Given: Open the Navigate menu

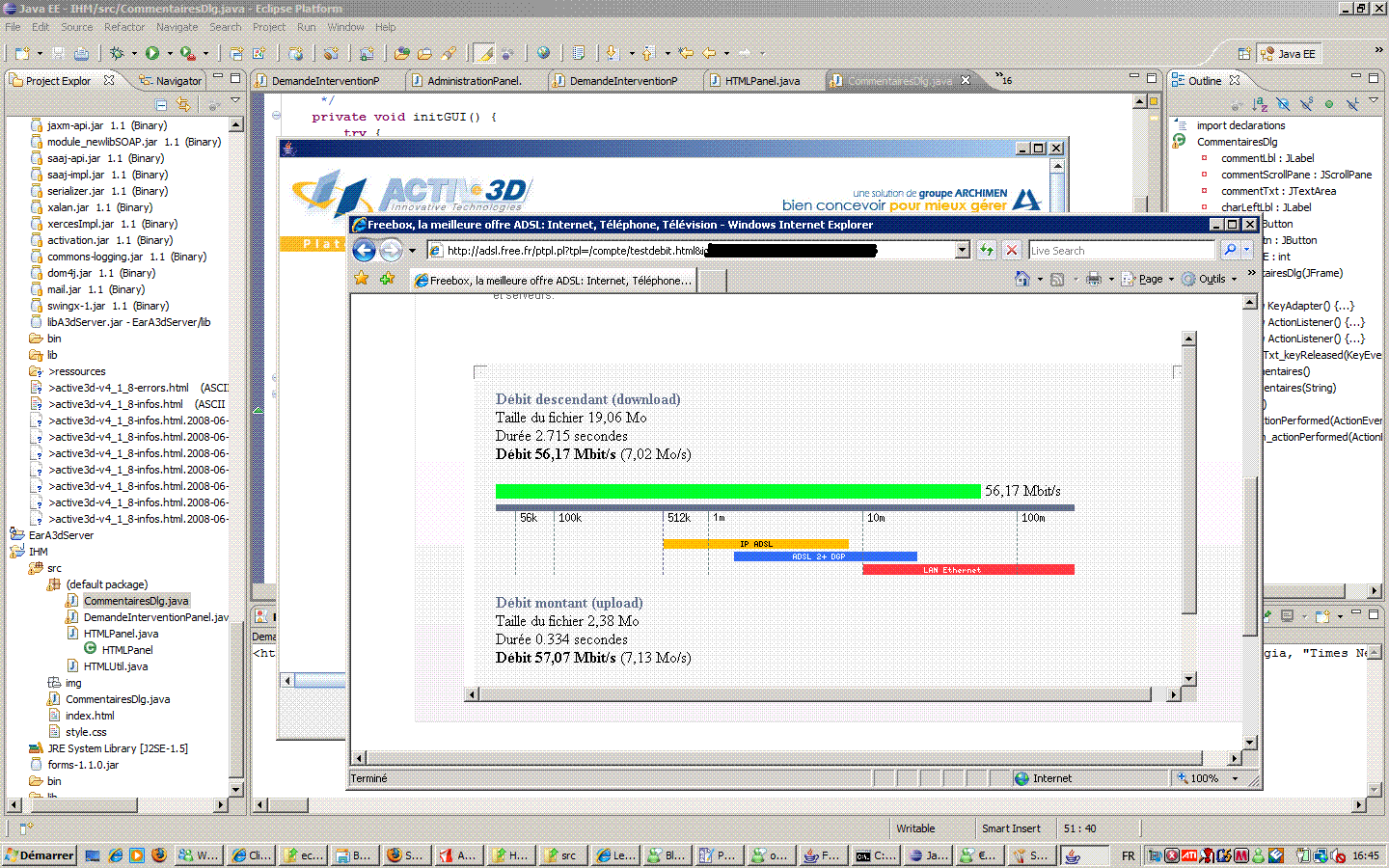Looking at the screenshot, I should [x=177, y=27].
